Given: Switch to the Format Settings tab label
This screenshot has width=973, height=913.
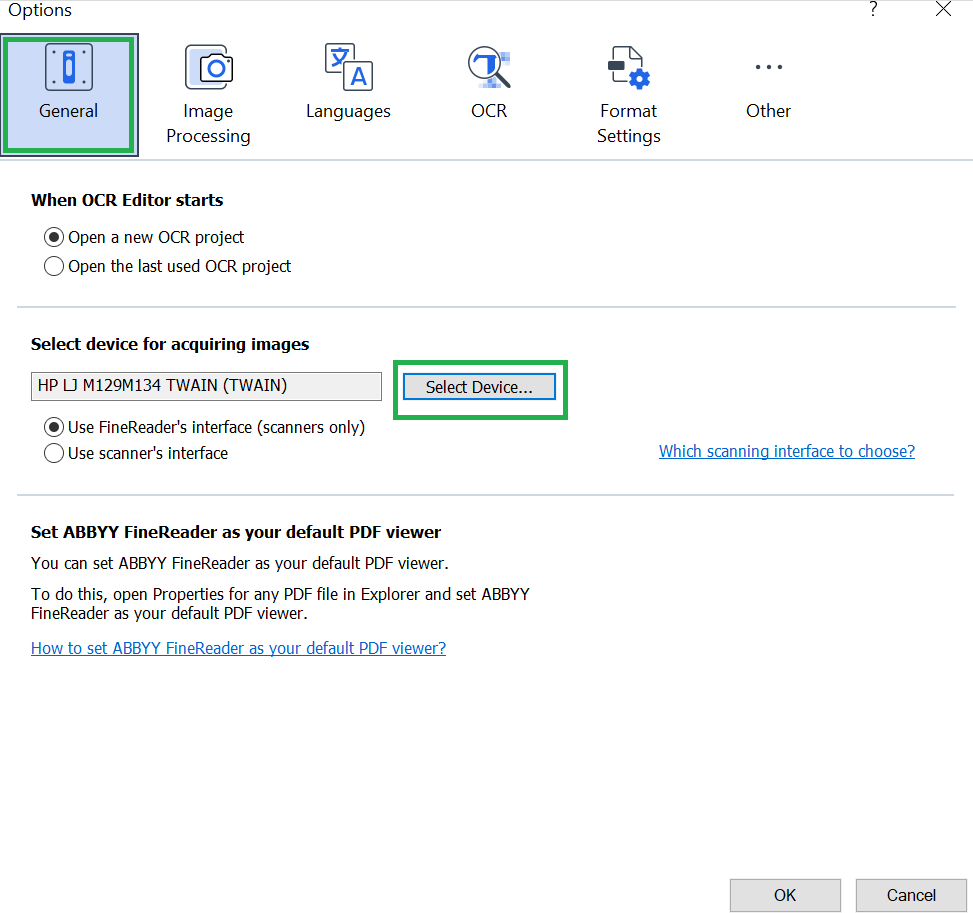Looking at the screenshot, I should (629, 123).
